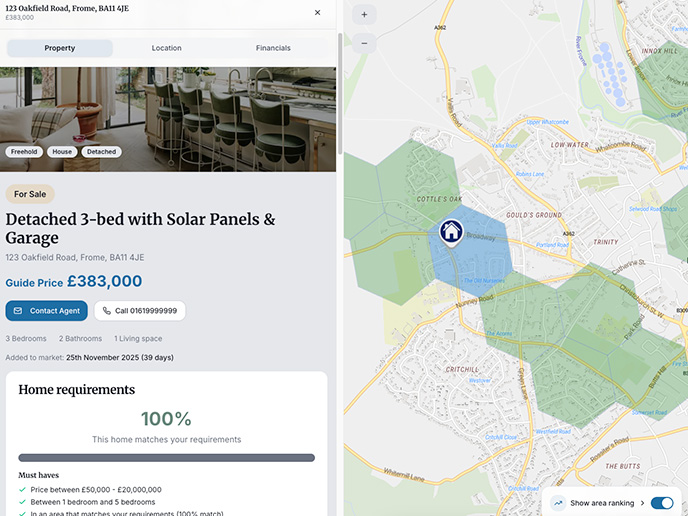This screenshot has width=688, height=516.
Task: Zoom in on the map
Action: tap(364, 15)
